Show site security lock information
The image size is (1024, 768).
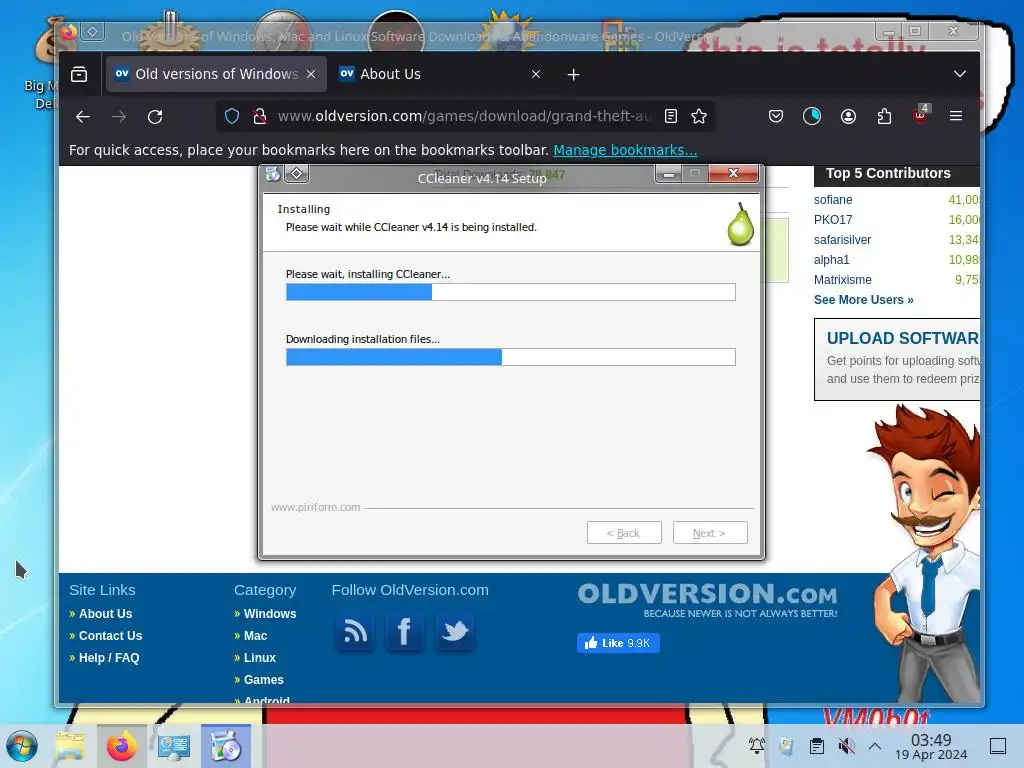[x=260, y=116]
